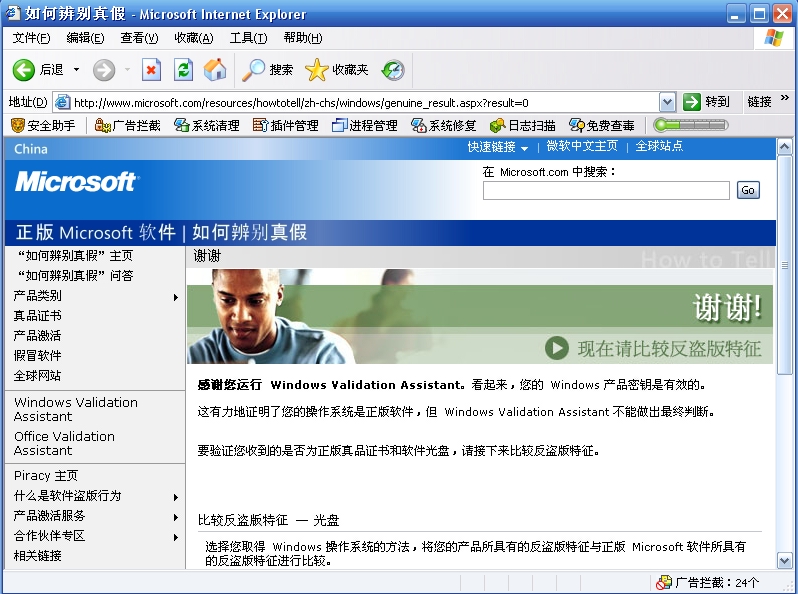Open the 编辑(E) menu
Viewport: 798px width, 594px height.
(x=86, y=38)
